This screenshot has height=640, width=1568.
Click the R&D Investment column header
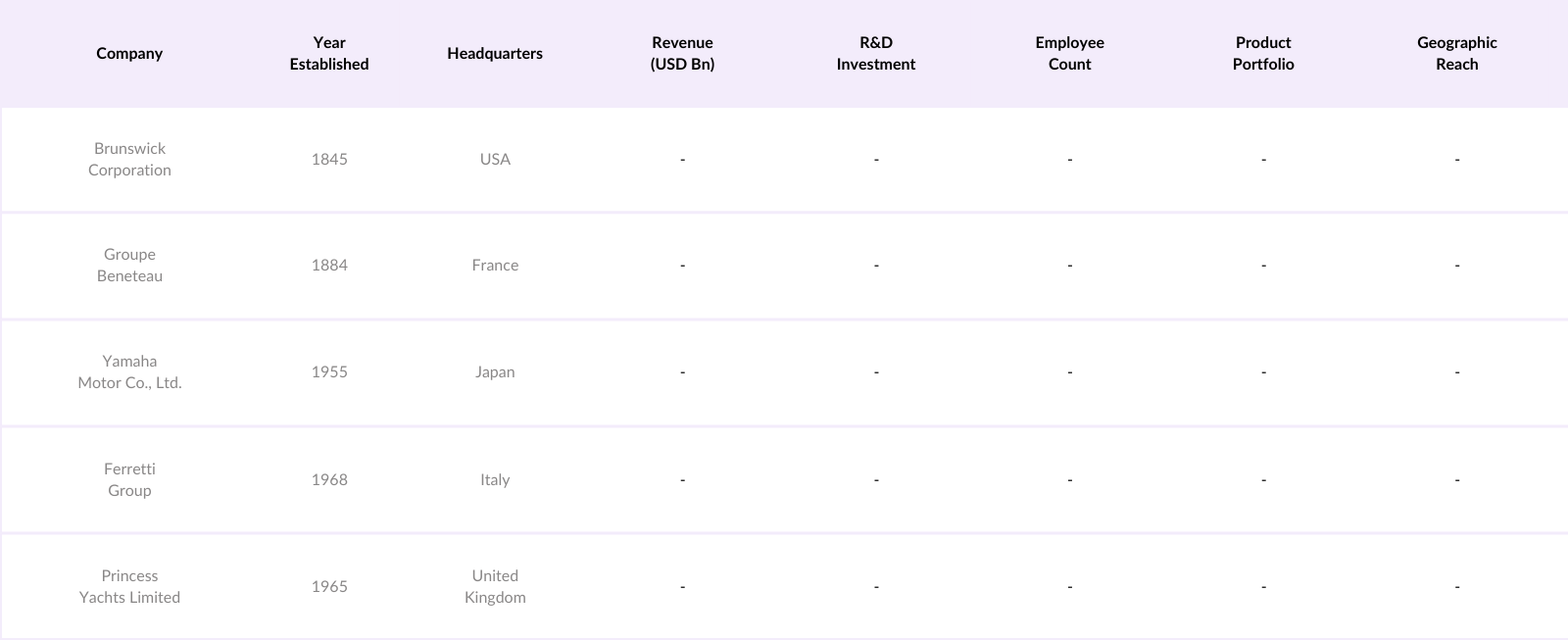(875, 53)
